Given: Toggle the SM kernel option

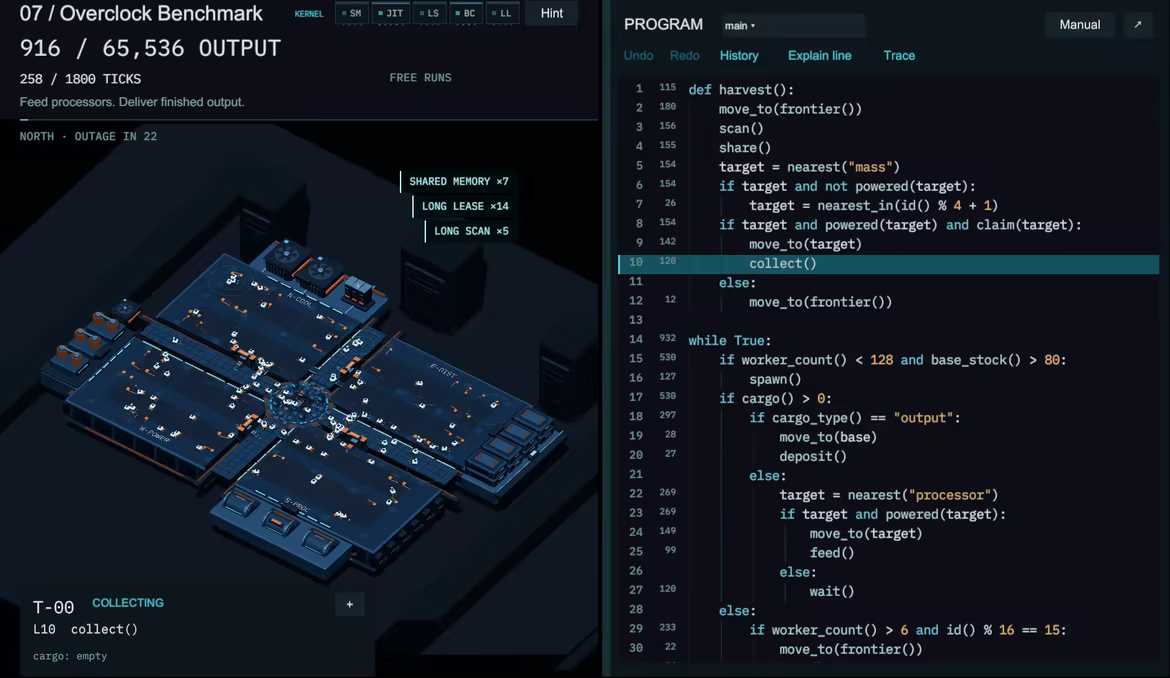Looking at the screenshot, I should pos(351,13).
